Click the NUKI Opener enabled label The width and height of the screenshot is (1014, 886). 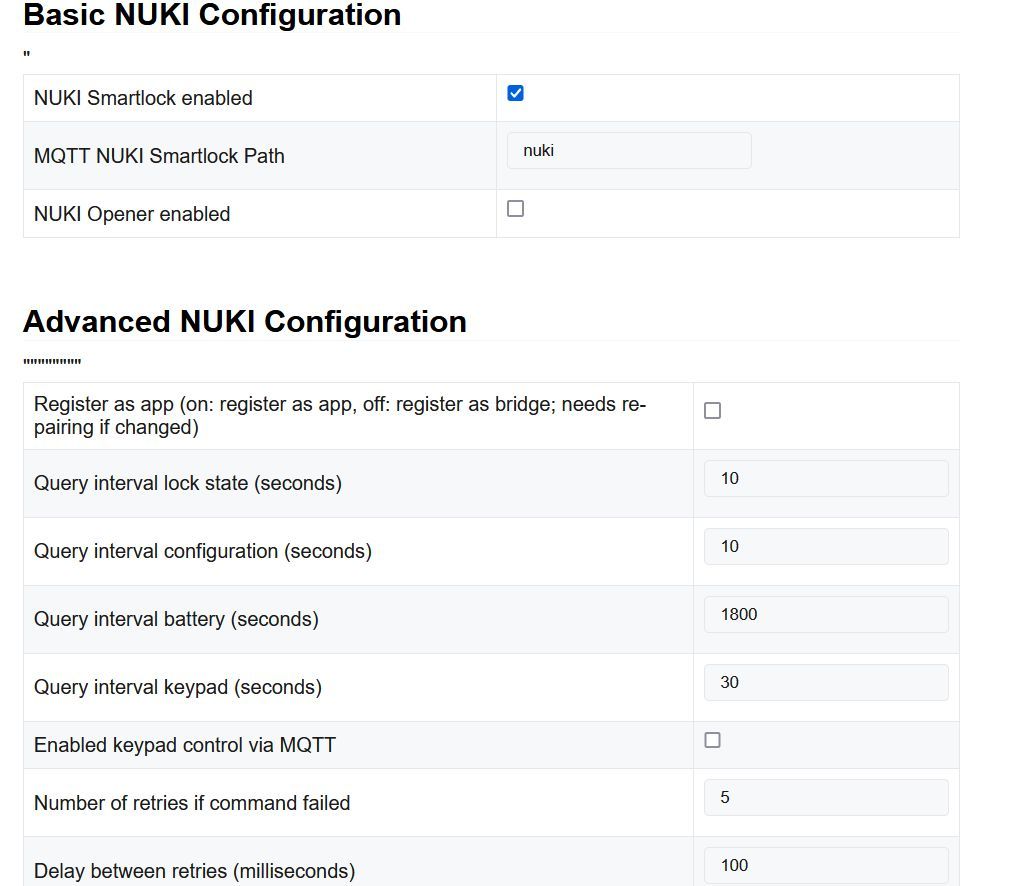coord(132,214)
